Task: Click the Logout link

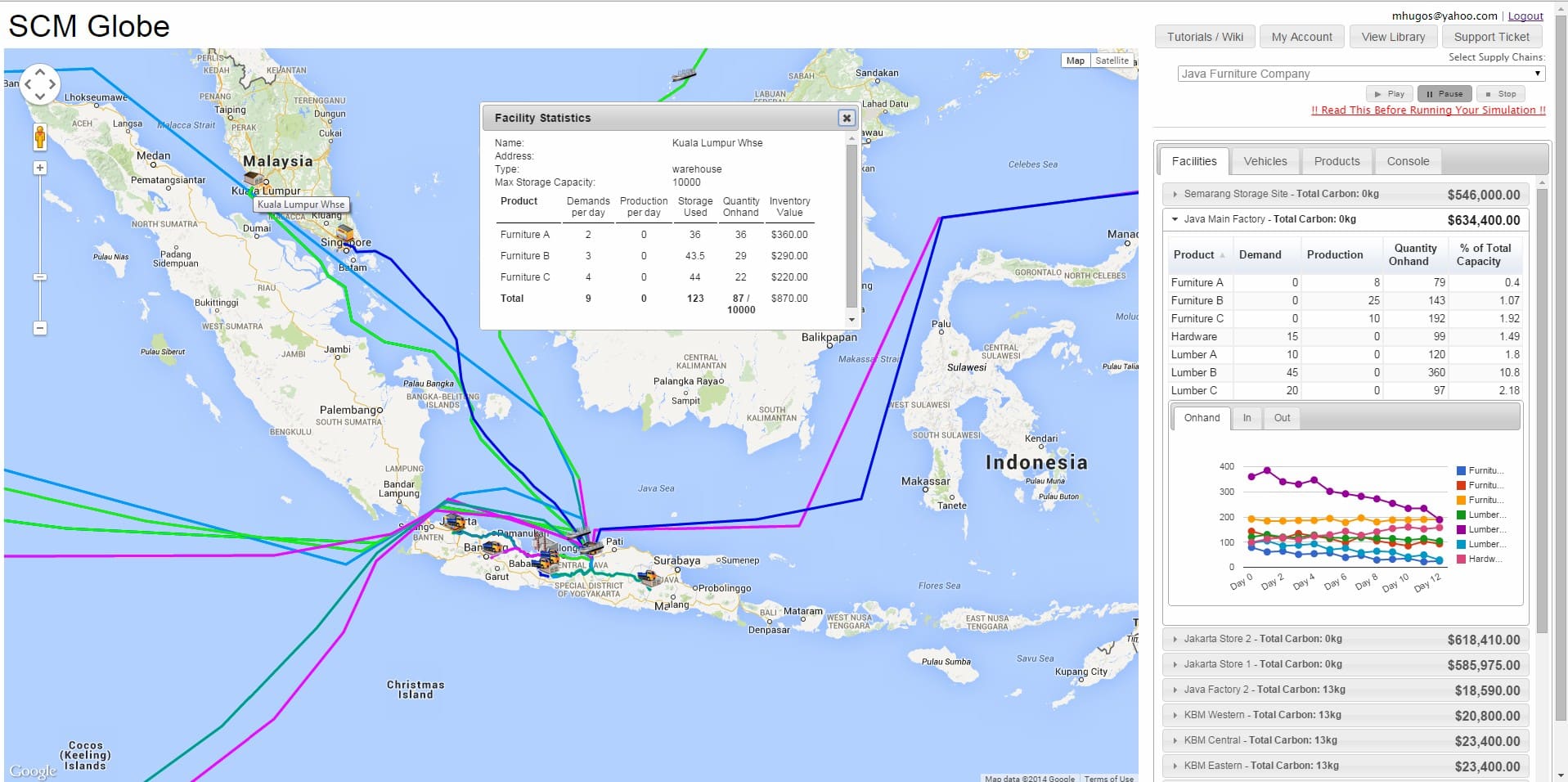Action: click(x=1525, y=16)
